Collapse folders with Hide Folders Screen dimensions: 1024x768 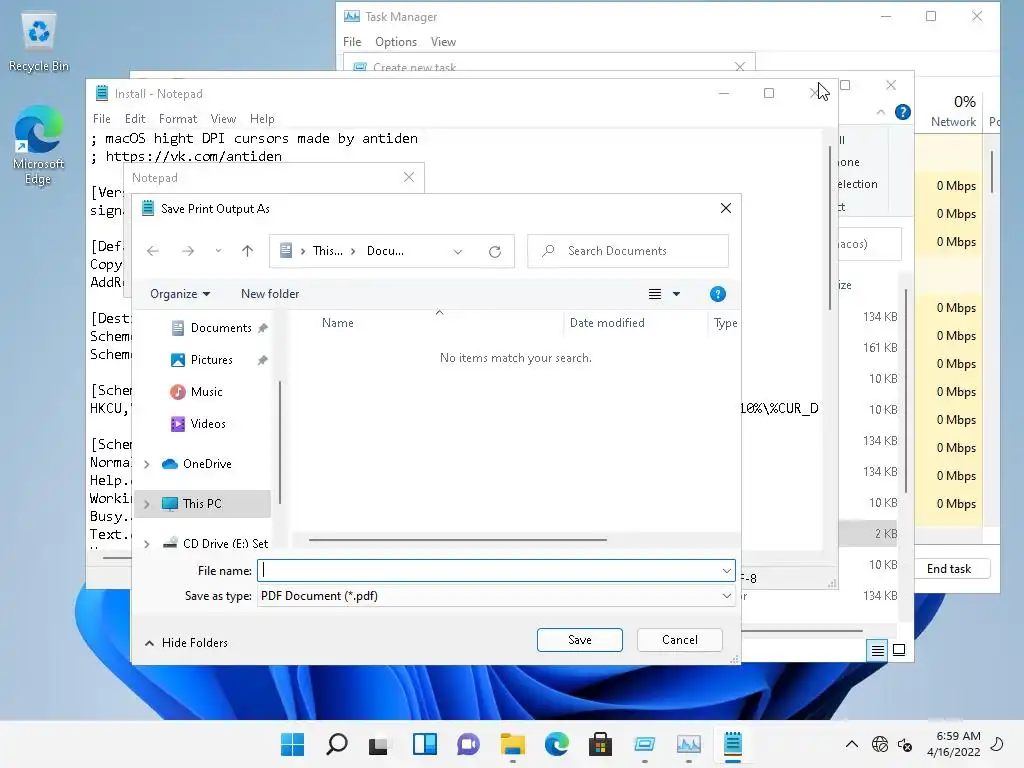pyautogui.click(x=187, y=643)
